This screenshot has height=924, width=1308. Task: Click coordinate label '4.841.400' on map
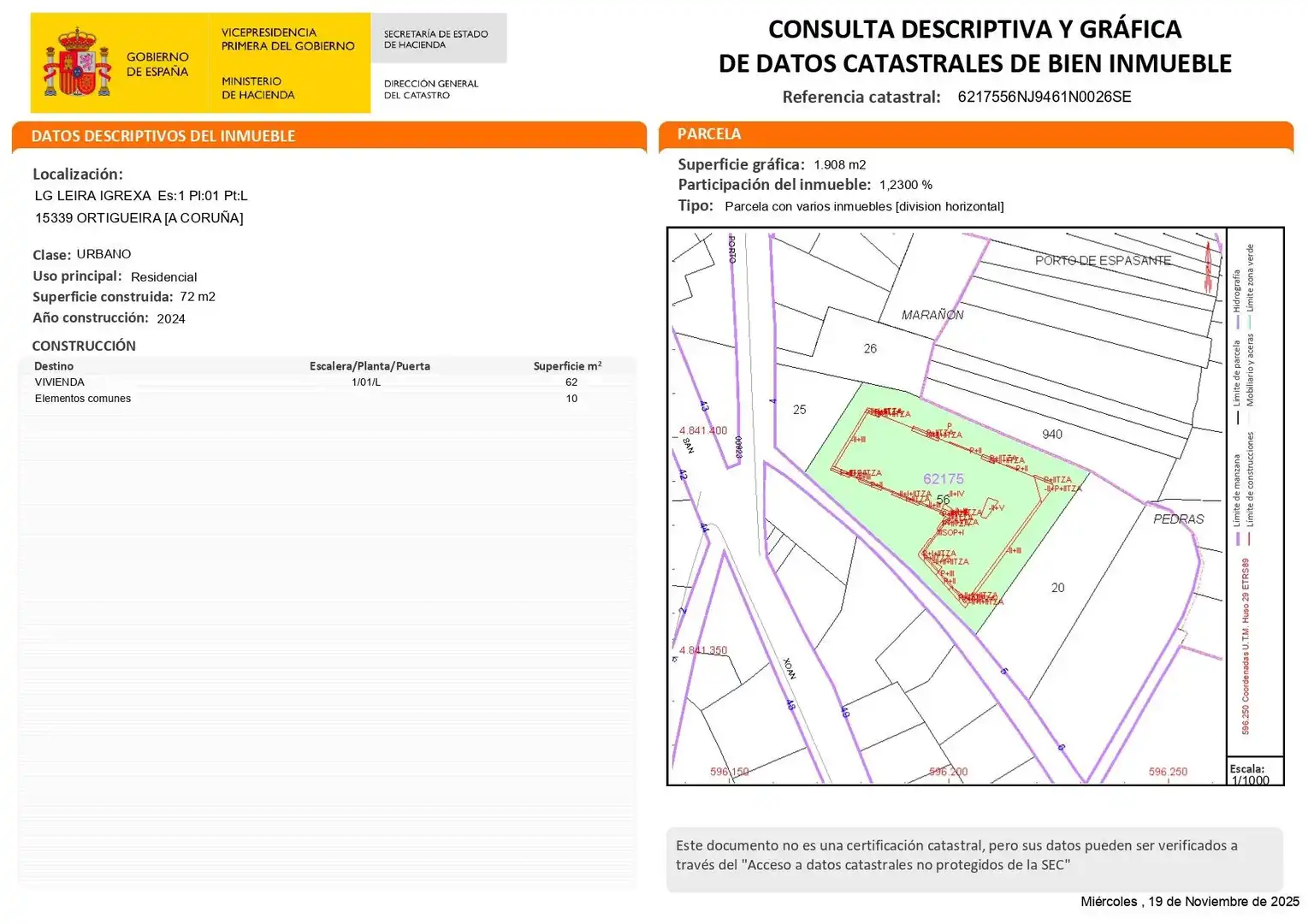coord(703,431)
